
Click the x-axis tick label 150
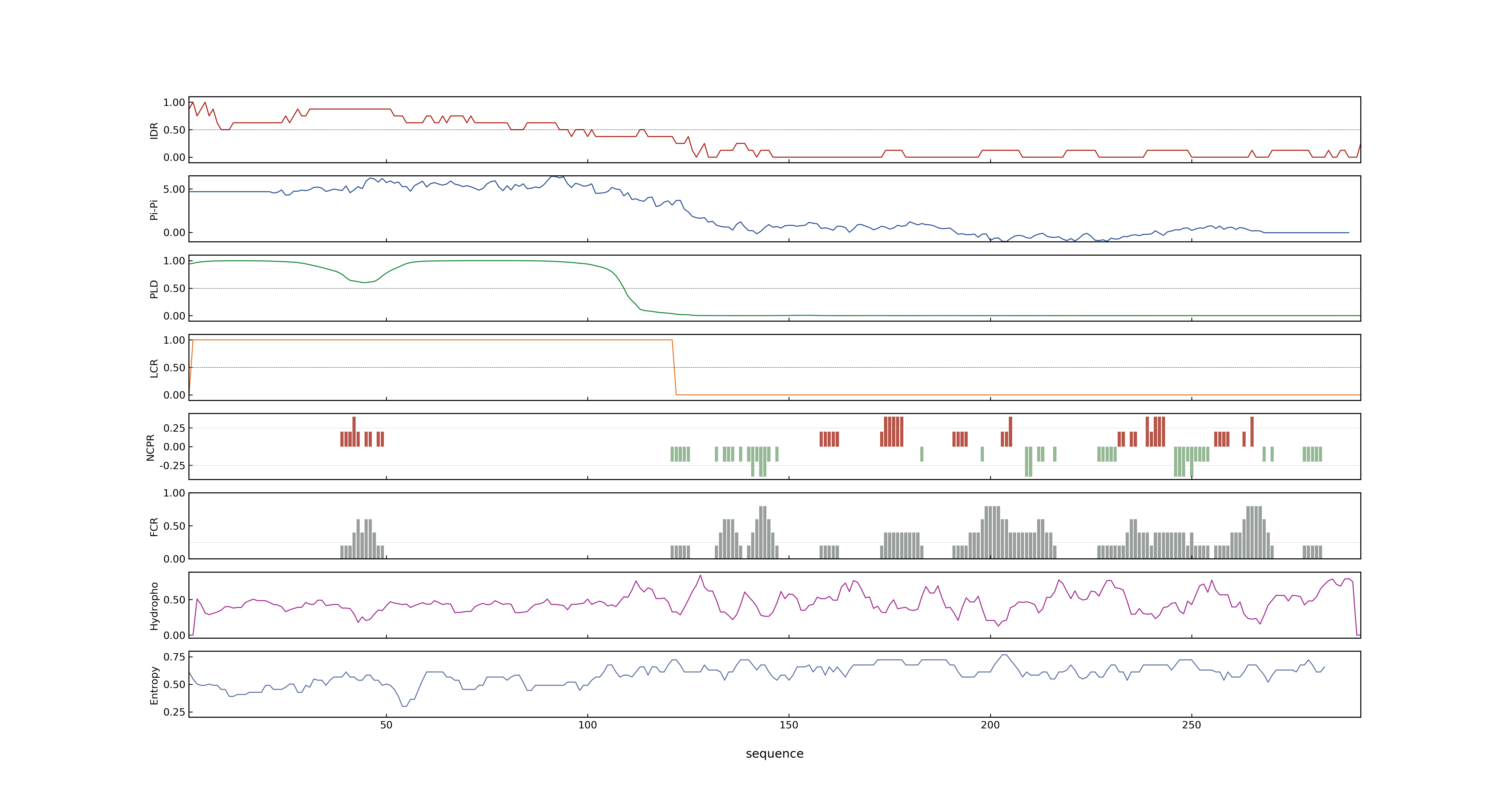[x=789, y=725]
